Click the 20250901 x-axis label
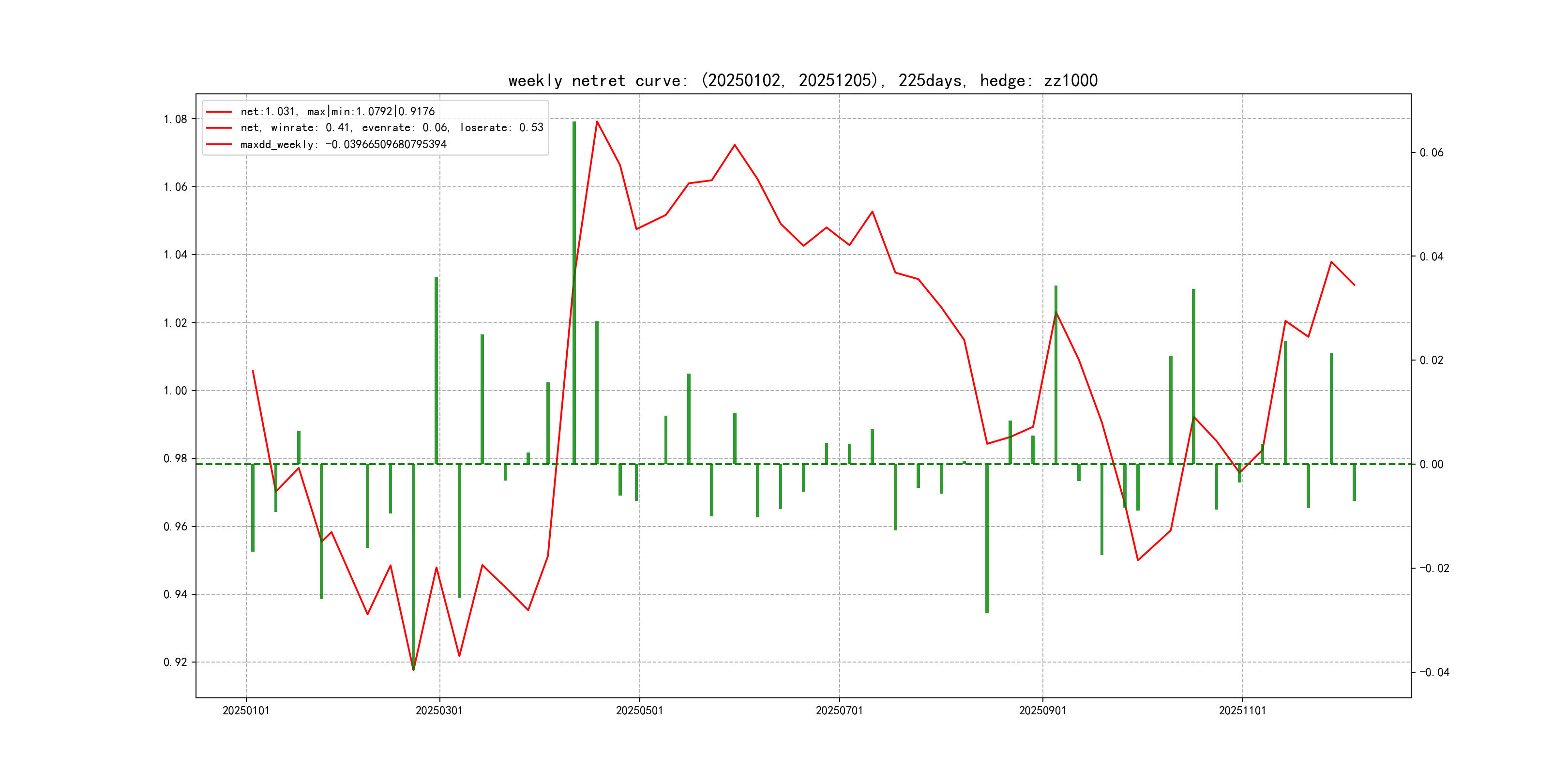The height and width of the screenshot is (784, 1568). click(1042, 710)
